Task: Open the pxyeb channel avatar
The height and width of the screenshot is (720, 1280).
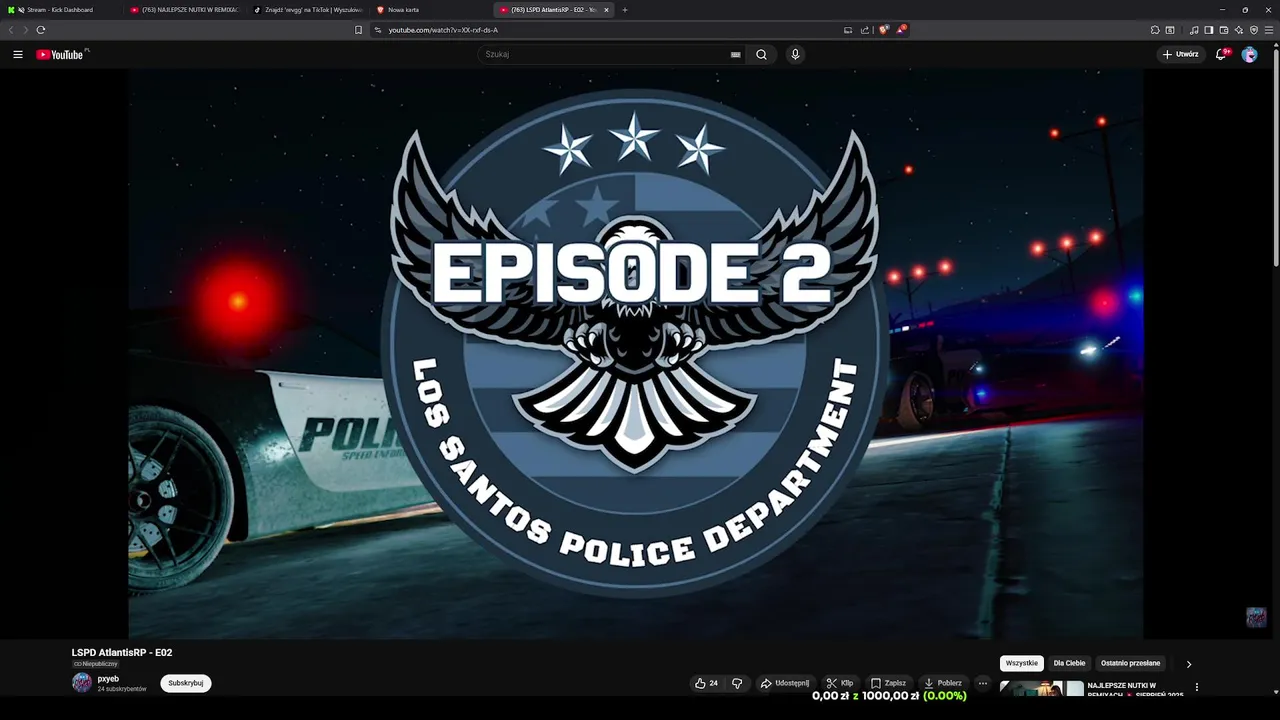Action: point(82,683)
